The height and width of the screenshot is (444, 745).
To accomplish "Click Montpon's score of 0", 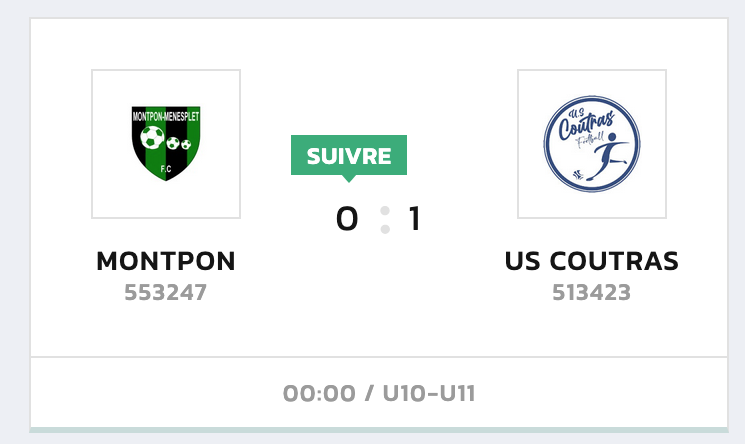I will [x=347, y=220].
